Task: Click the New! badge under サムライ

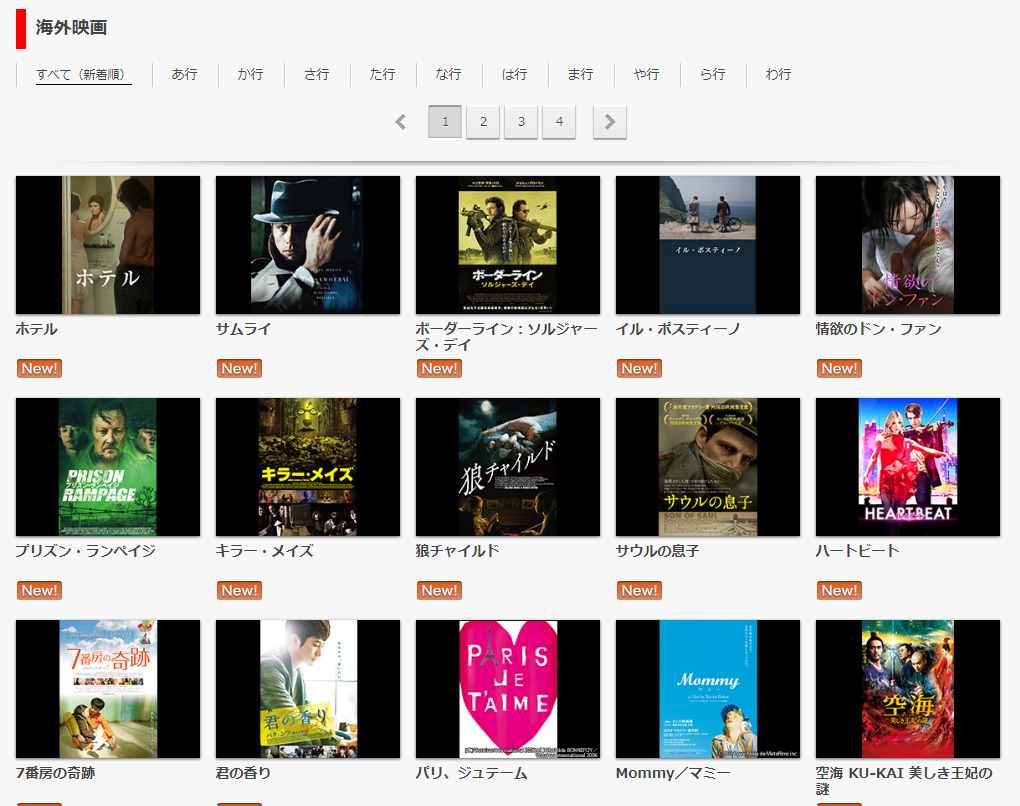Action: pyautogui.click(x=239, y=369)
